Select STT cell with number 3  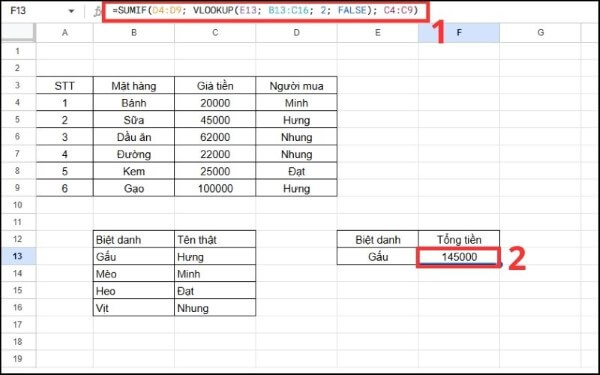tap(65, 137)
